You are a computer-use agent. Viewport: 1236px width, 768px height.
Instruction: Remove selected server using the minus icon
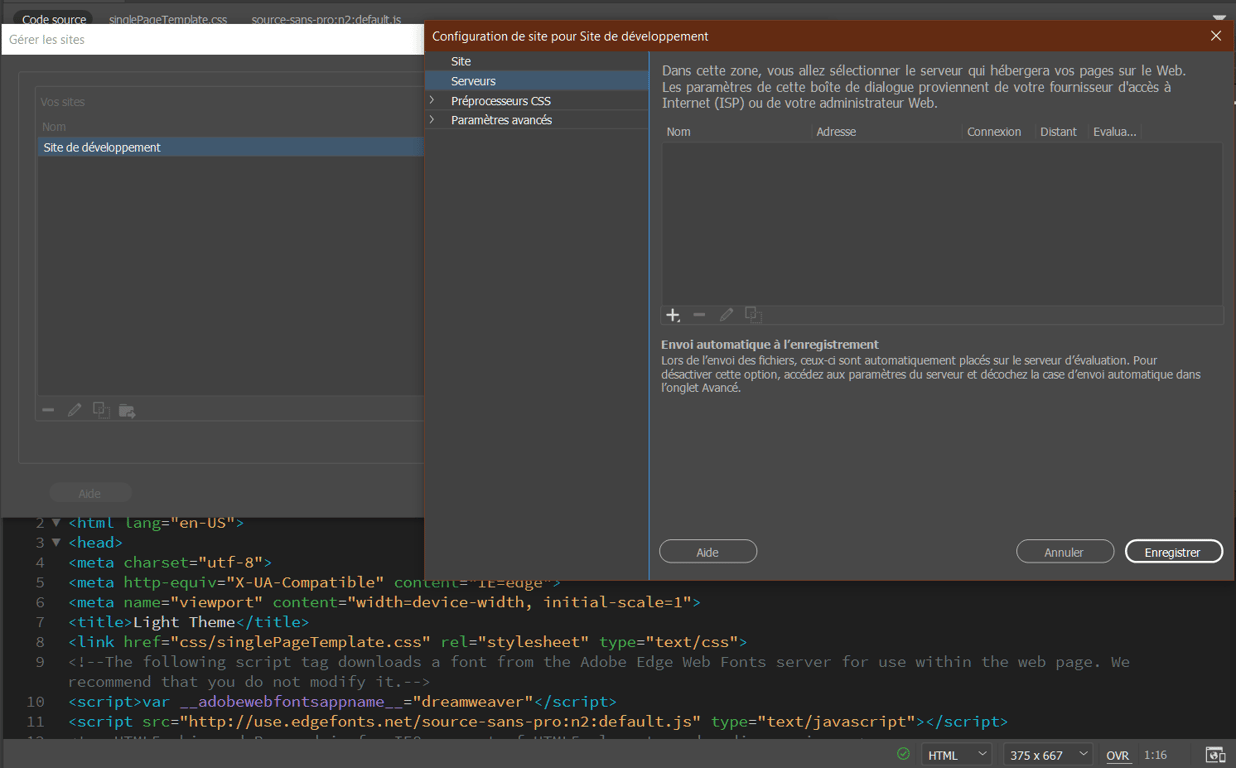[x=699, y=314]
